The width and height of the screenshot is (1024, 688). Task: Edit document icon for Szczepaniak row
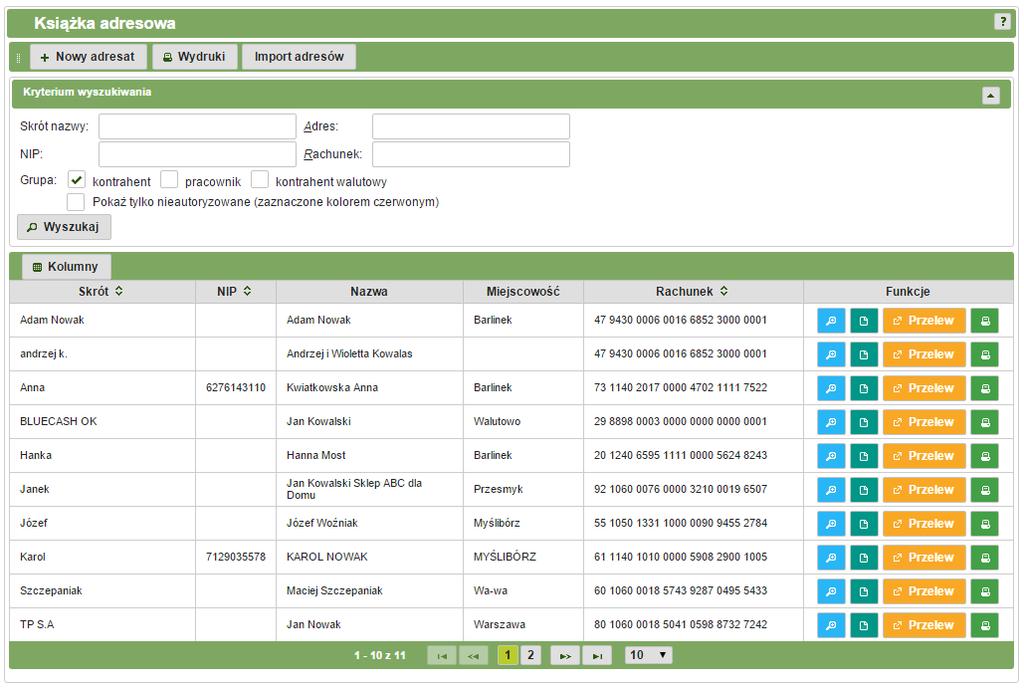point(863,592)
